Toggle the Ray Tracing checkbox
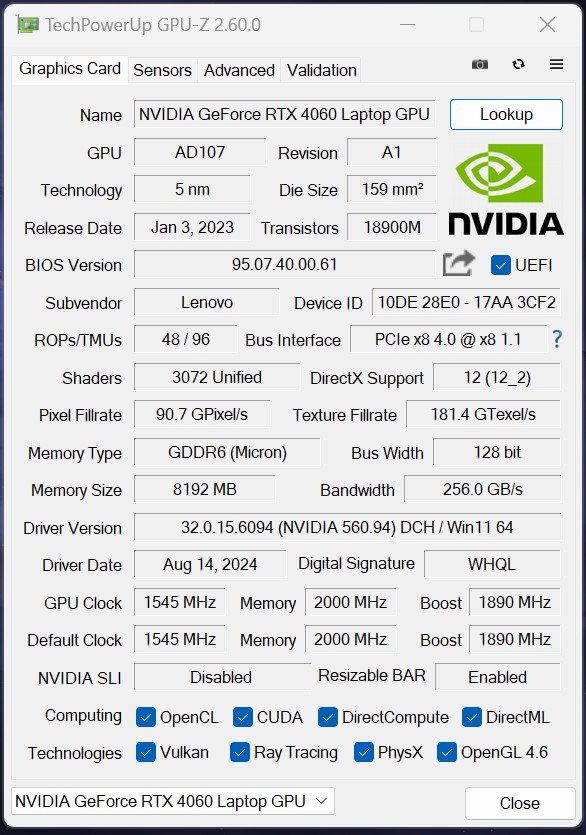 tap(240, 752)
